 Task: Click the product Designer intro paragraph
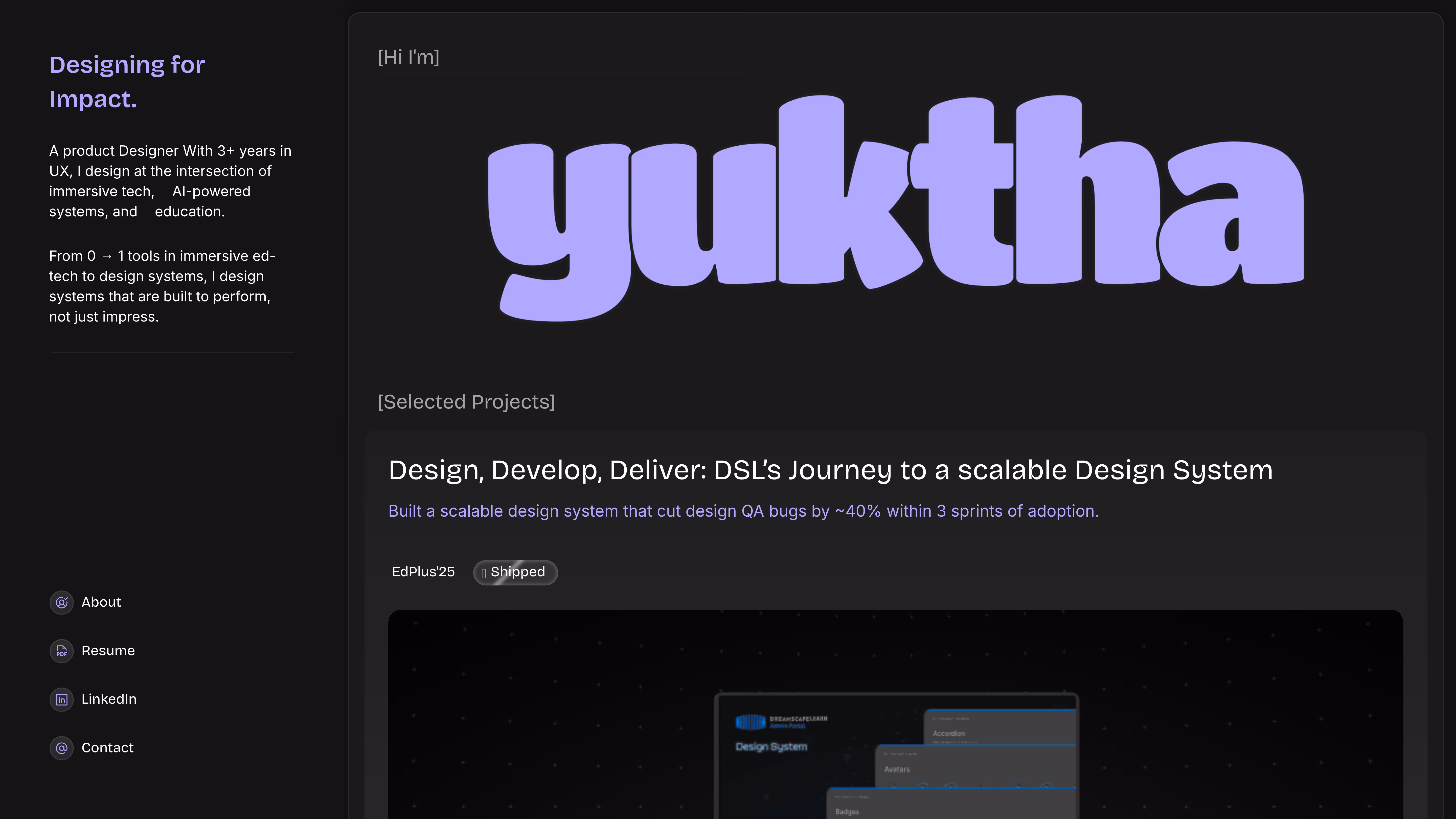(x=170, y=181)
